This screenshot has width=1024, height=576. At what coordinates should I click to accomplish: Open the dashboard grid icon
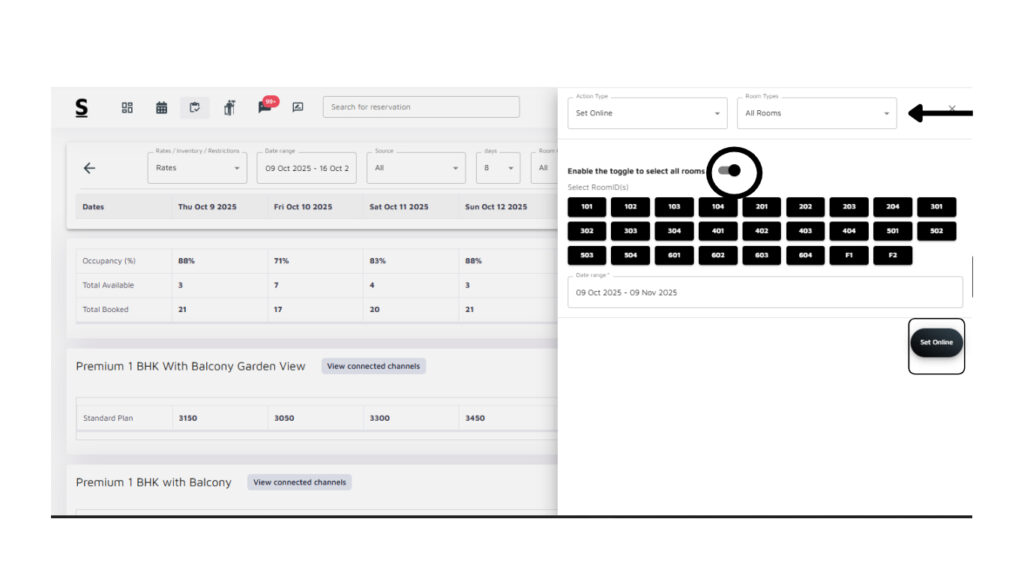coord(127,108)
